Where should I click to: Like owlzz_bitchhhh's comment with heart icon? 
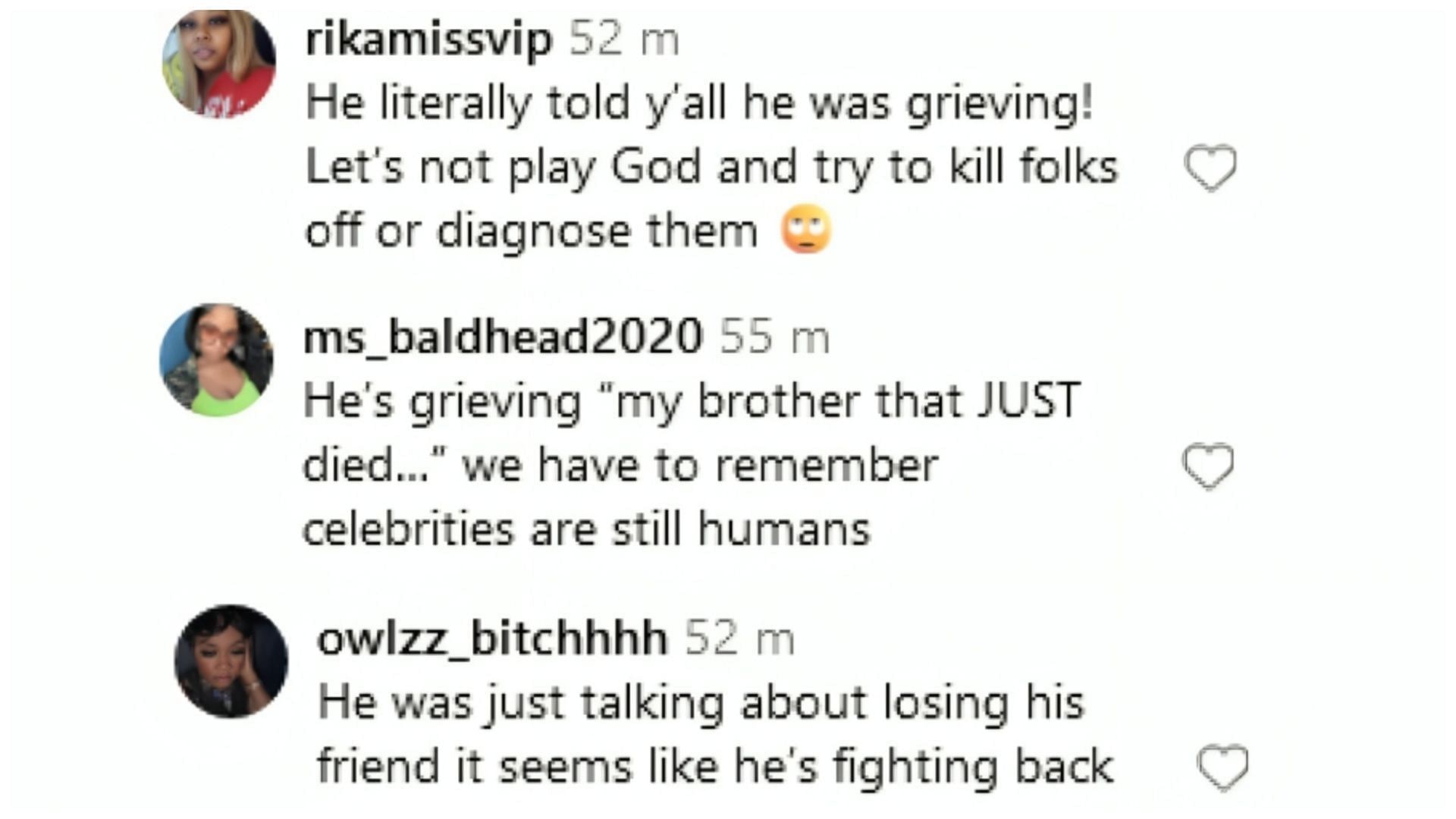(1222, 767)
